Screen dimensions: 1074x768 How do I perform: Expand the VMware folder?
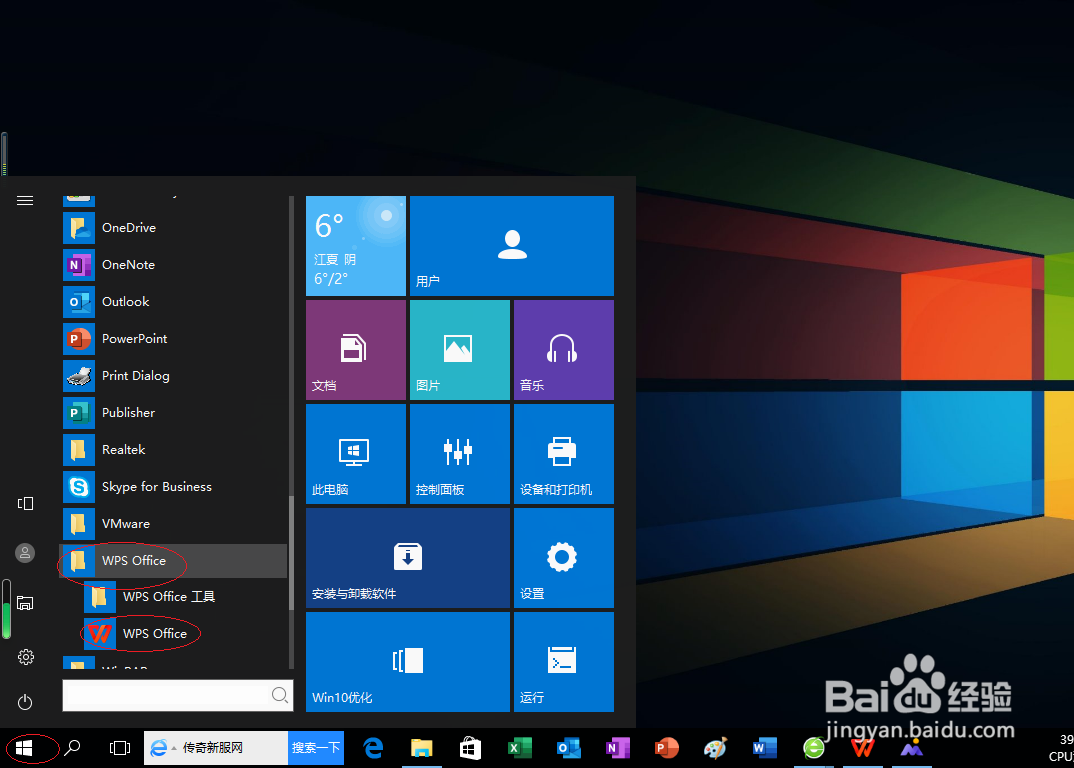click(174, 523)
